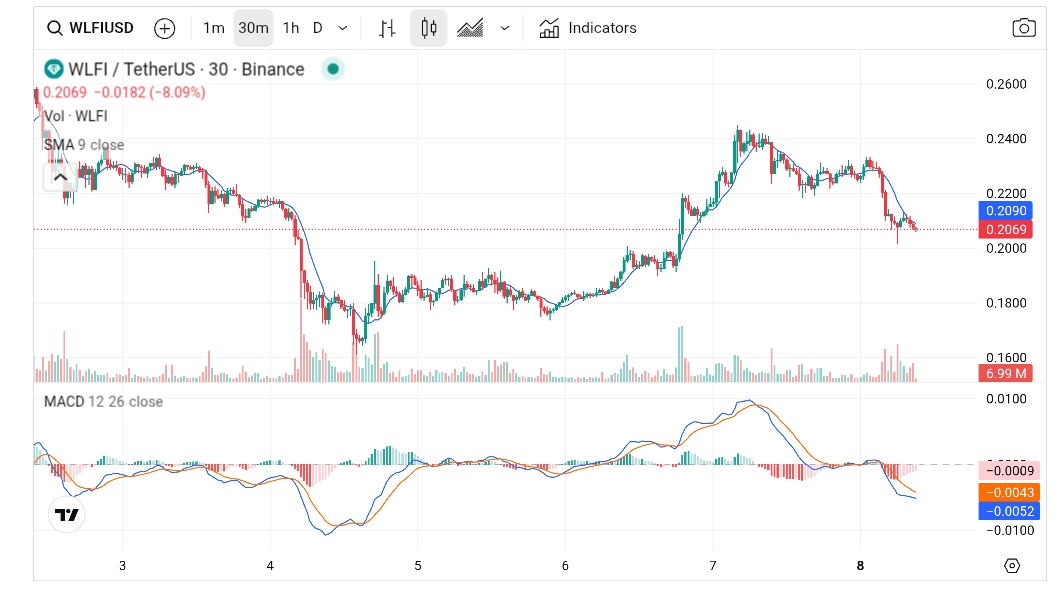Switch chart to 1h interval

pyautogui.click(x=290, y=28)
